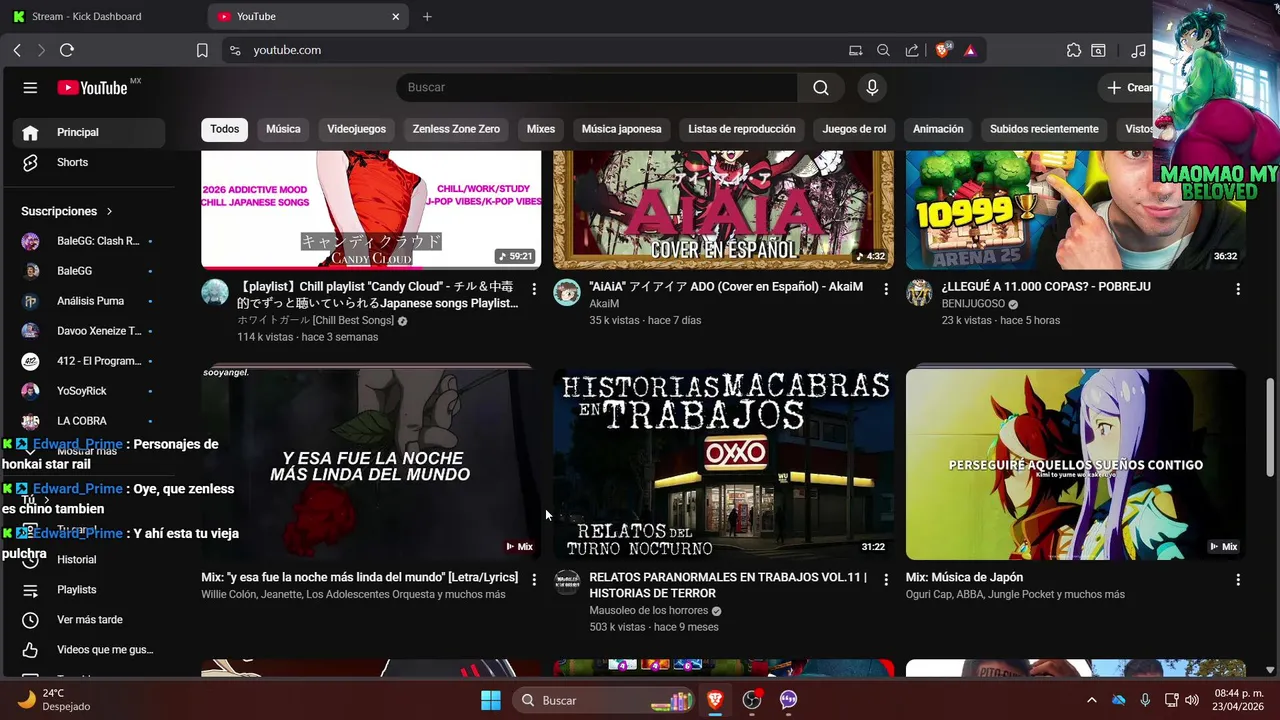
Task: Click the zoom magnifier in address bar
Action: [883, 50]
